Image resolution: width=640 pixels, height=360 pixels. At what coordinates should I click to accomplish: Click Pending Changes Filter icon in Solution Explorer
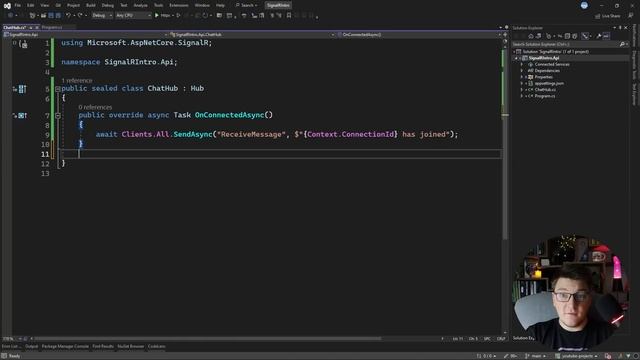[549, 36]
